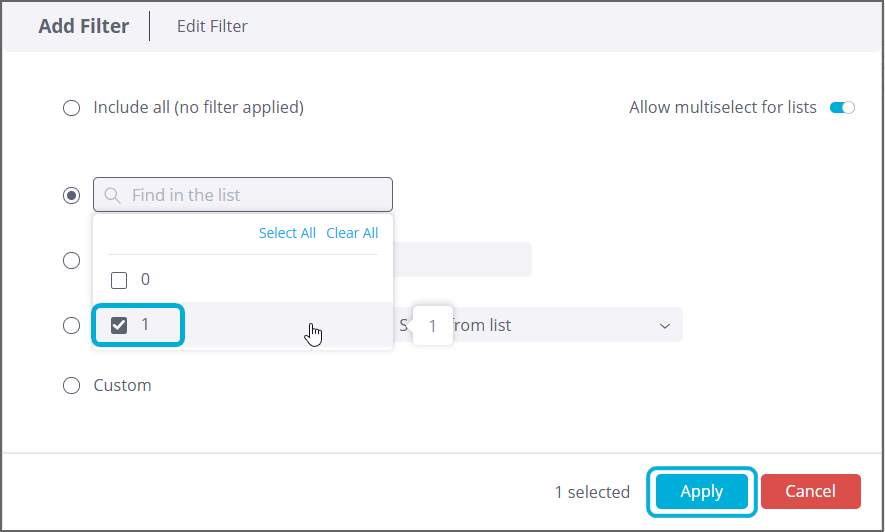
Task: Select the radio button directly above Custom
Action: (72, 325)
